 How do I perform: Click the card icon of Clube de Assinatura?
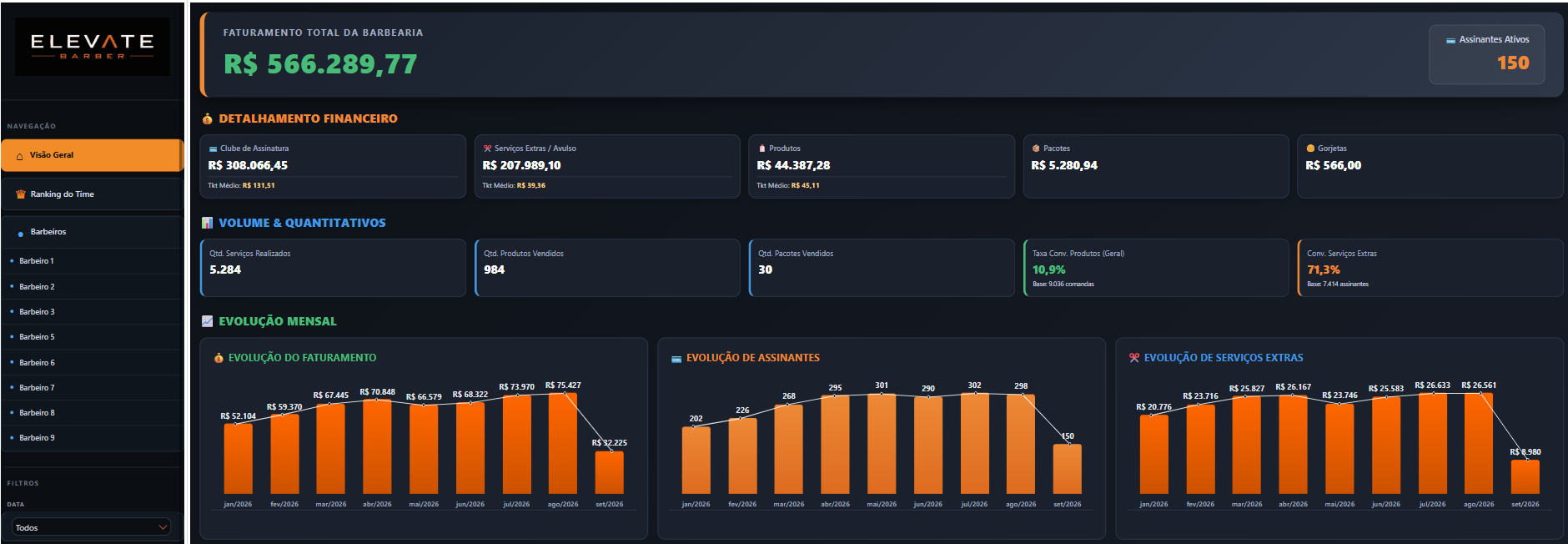pyautogui.click(x=213, y=149)
